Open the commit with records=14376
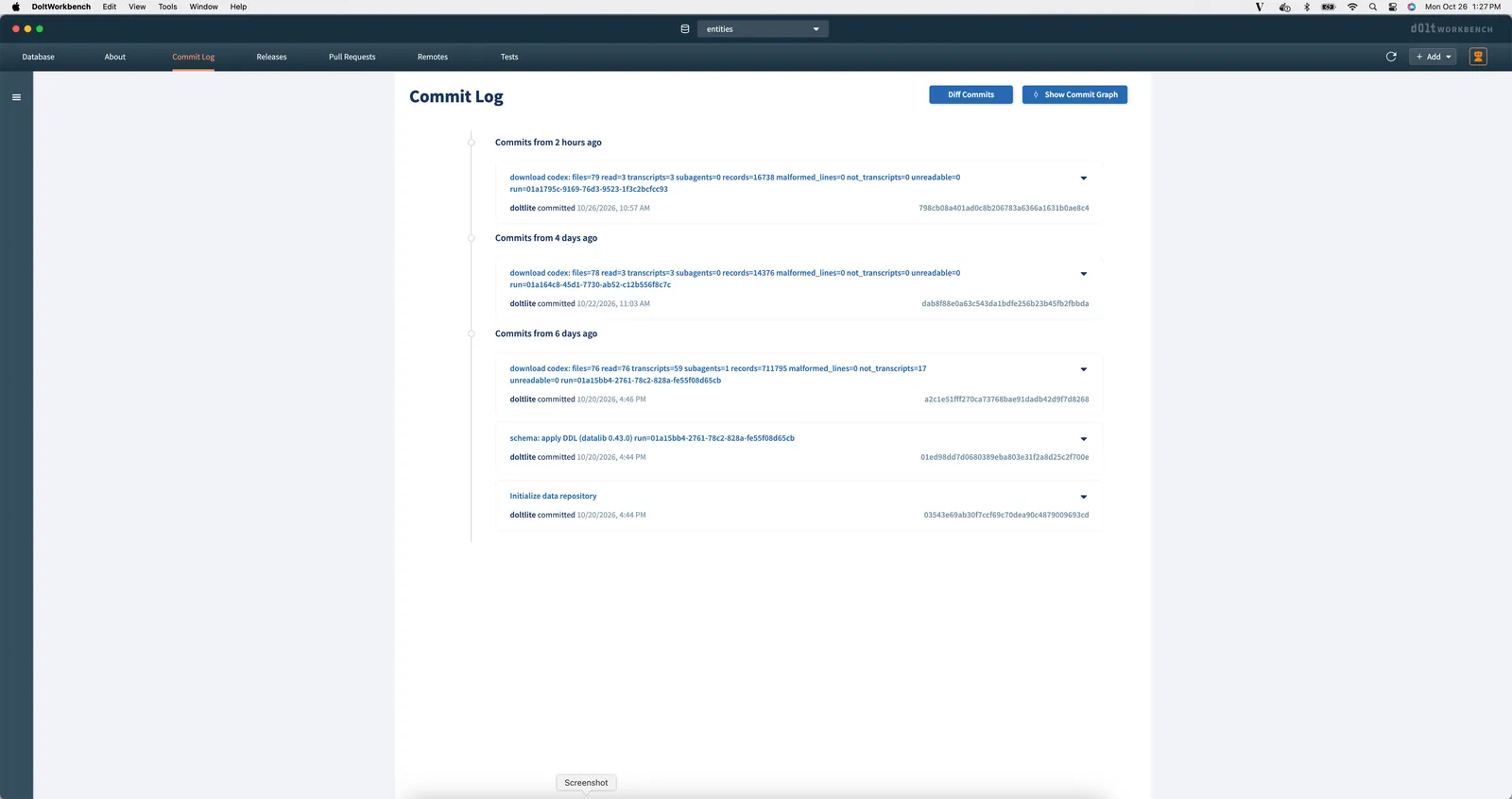This screenshot has width=1512, height=799. 735,279
